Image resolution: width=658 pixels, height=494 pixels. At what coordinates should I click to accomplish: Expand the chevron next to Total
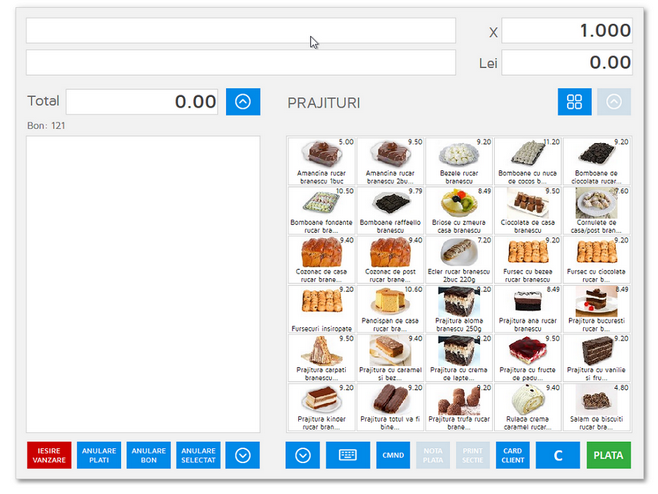tap(242, 102)
